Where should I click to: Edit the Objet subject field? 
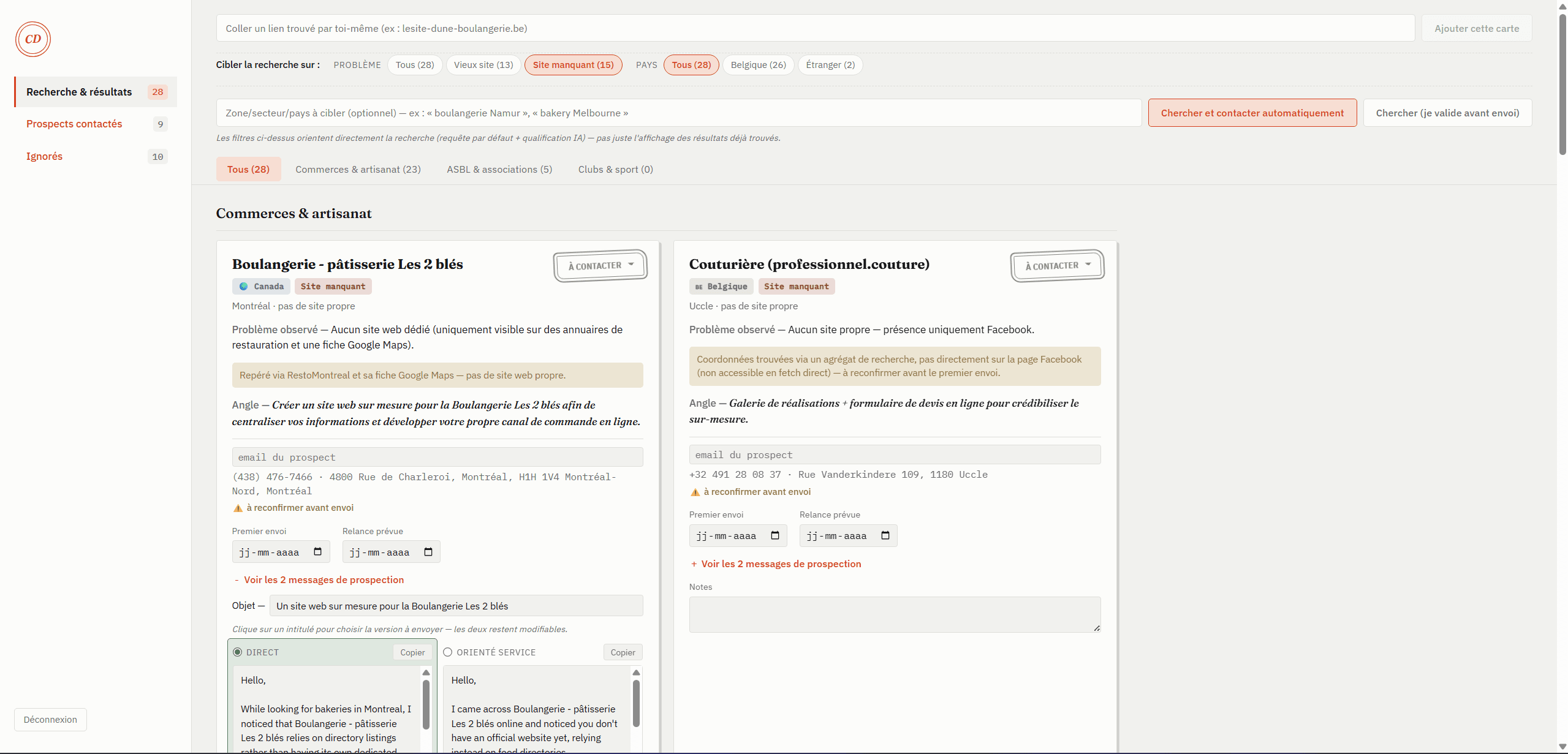[x=456, y=606]
